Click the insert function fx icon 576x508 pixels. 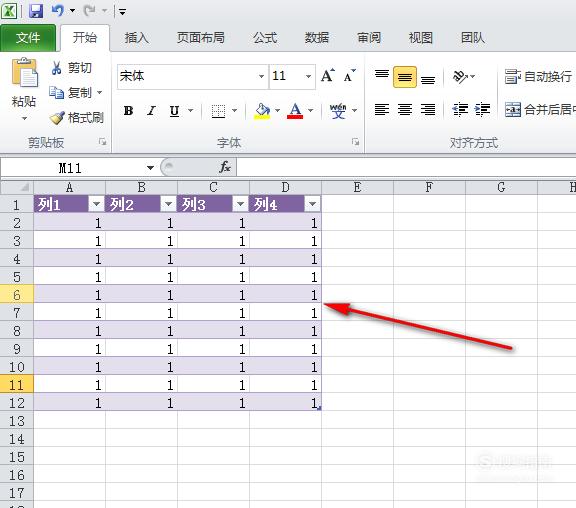(225, 167)
